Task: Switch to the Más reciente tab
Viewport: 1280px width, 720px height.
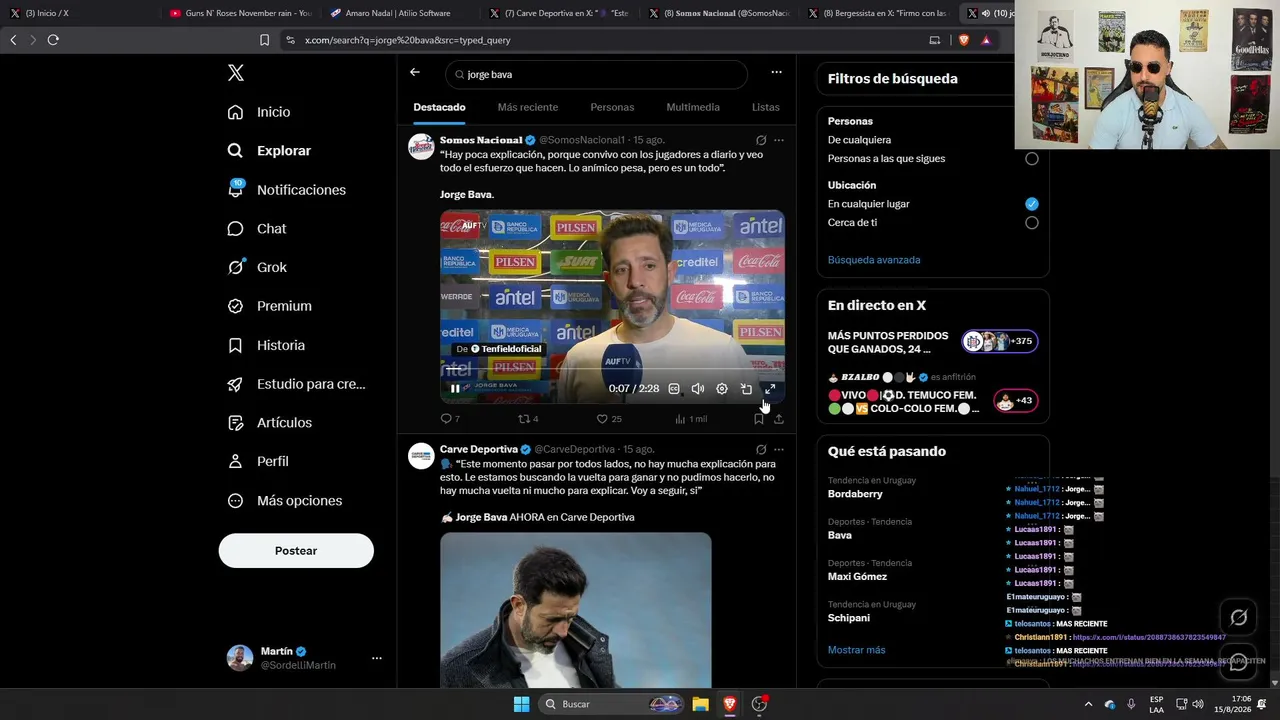Action: [x=528, y=107]
